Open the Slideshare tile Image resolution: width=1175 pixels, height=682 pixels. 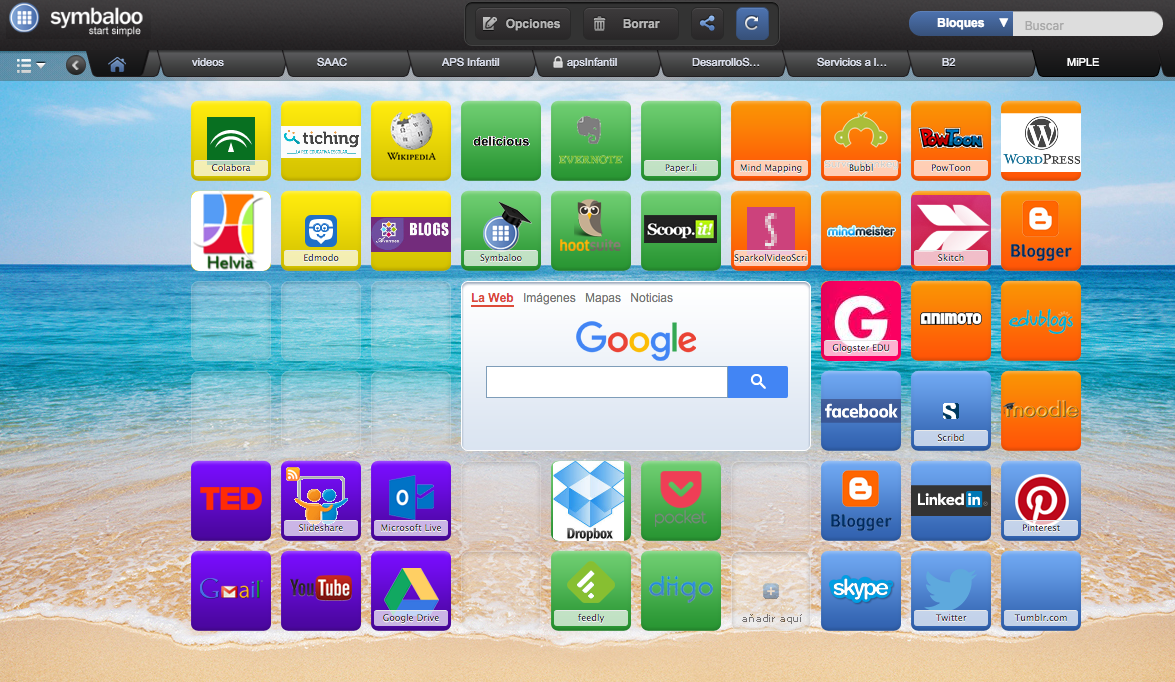[x=321, y=501]
